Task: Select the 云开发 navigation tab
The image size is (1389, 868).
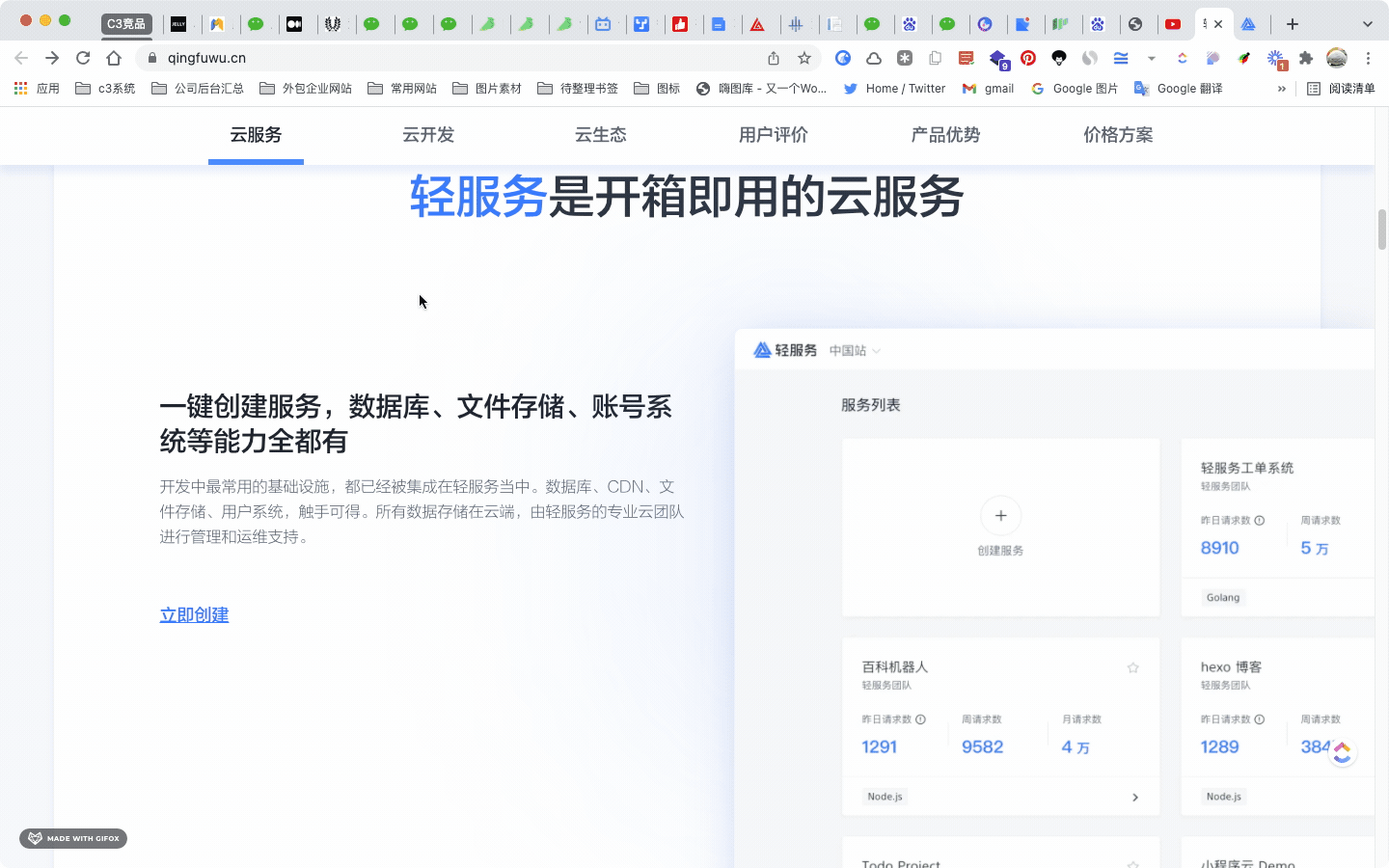Action: pos(428,135)
